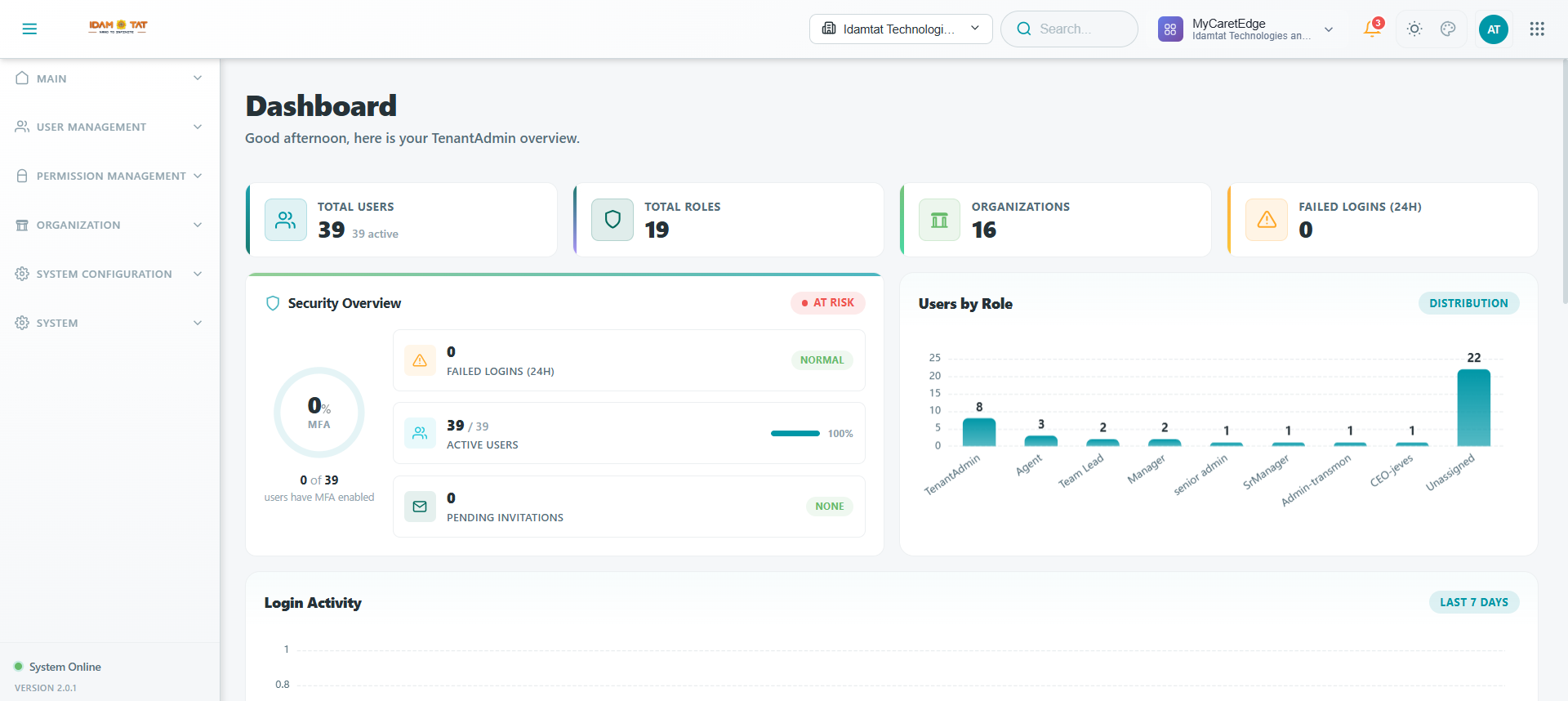The width and height of the screenshot is (1568, 701).
Task: Click the Main home icon in sidebar
Action: (x=22, y=78)
